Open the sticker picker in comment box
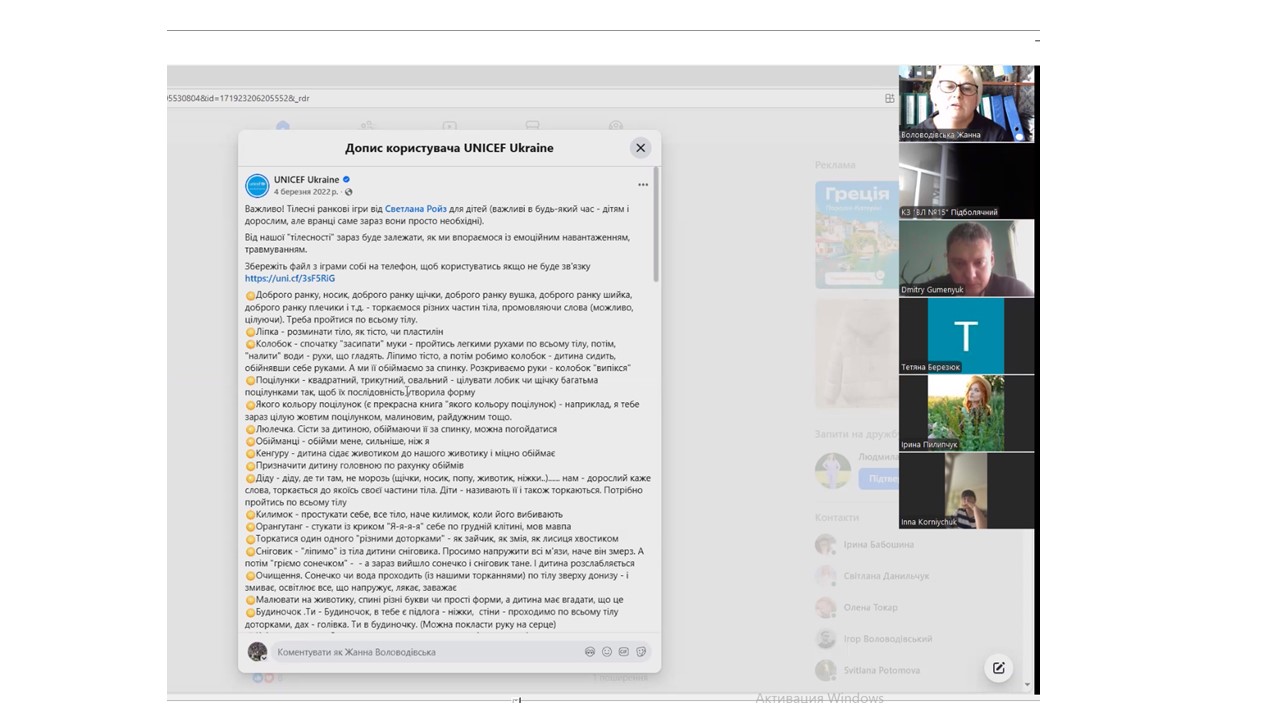This screenshot has height=720, width=1280. point(641,652)
